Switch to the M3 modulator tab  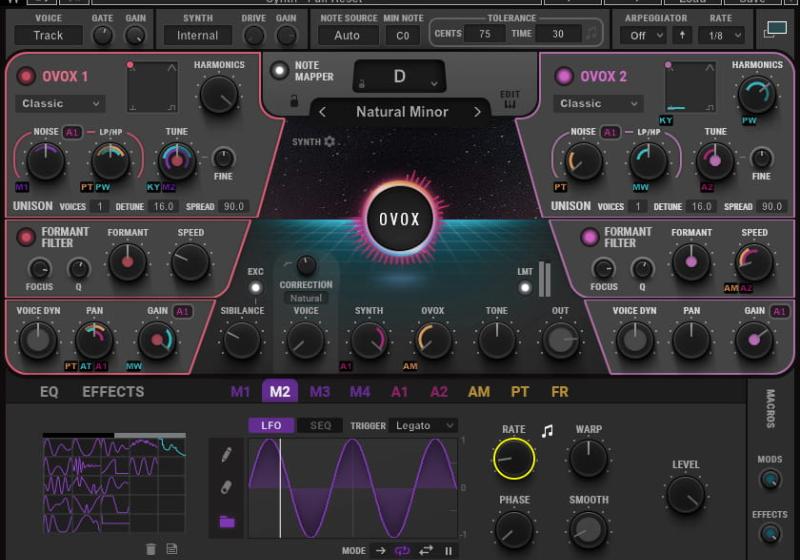click(320, 392)
